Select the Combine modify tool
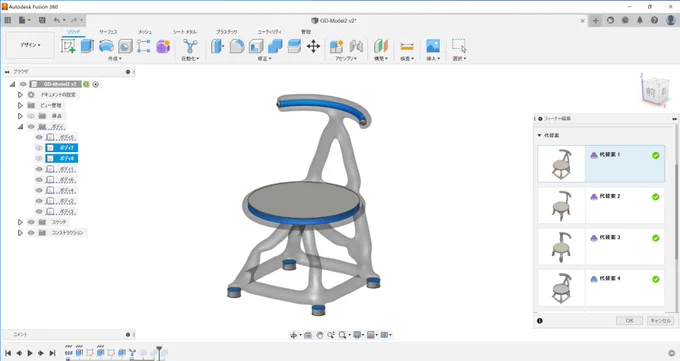Viewport: 680px width, 361px height. pyautogui.click(x=275, y=46)
